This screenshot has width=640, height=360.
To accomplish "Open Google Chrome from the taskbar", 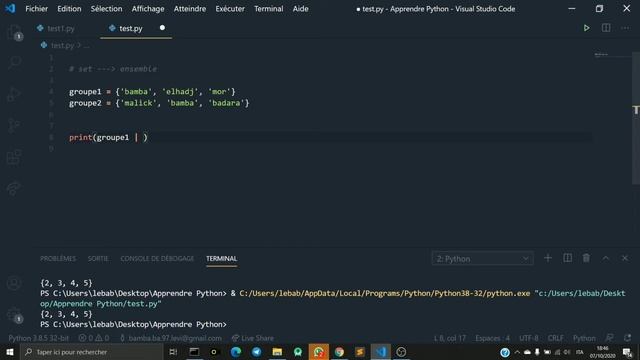I will [339, 352].
